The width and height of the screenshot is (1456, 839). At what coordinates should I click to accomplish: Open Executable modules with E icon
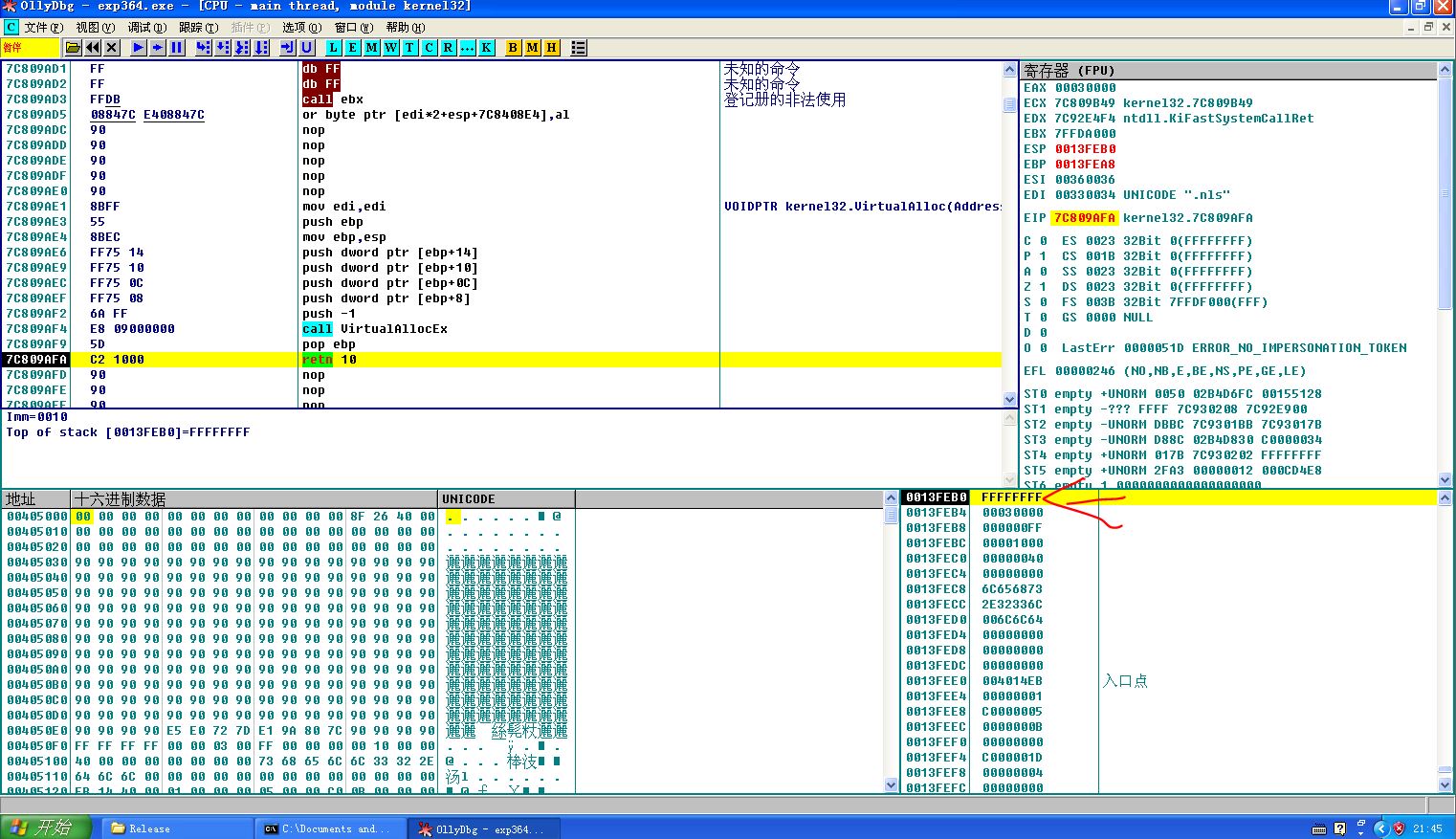(x=353, y=47)
